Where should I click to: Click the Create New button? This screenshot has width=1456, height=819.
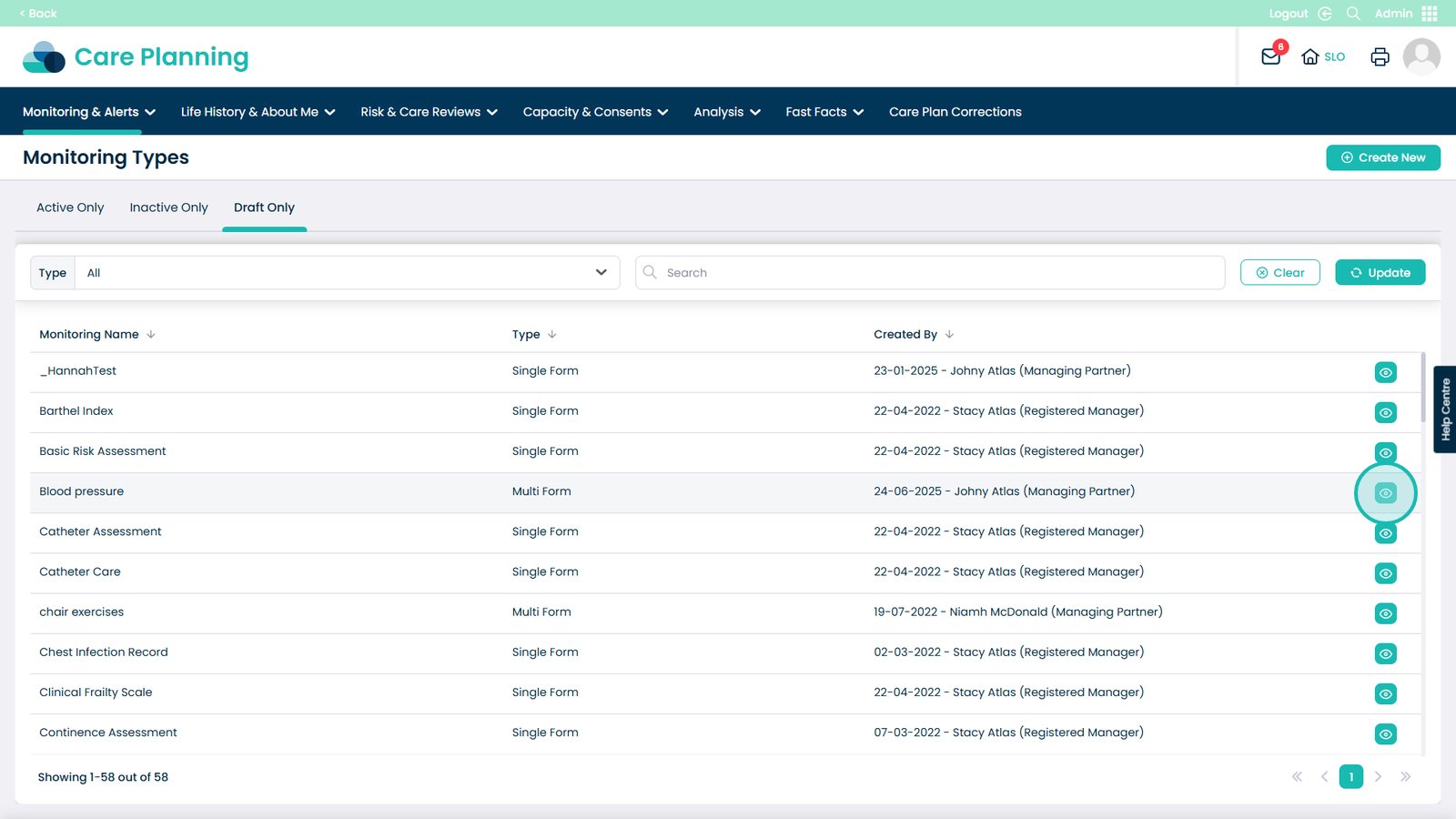(1383, 157)
